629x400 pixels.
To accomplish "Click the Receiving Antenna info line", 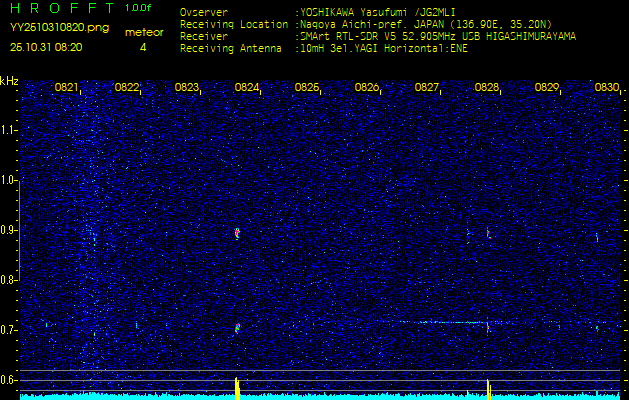I will [323, 46].
